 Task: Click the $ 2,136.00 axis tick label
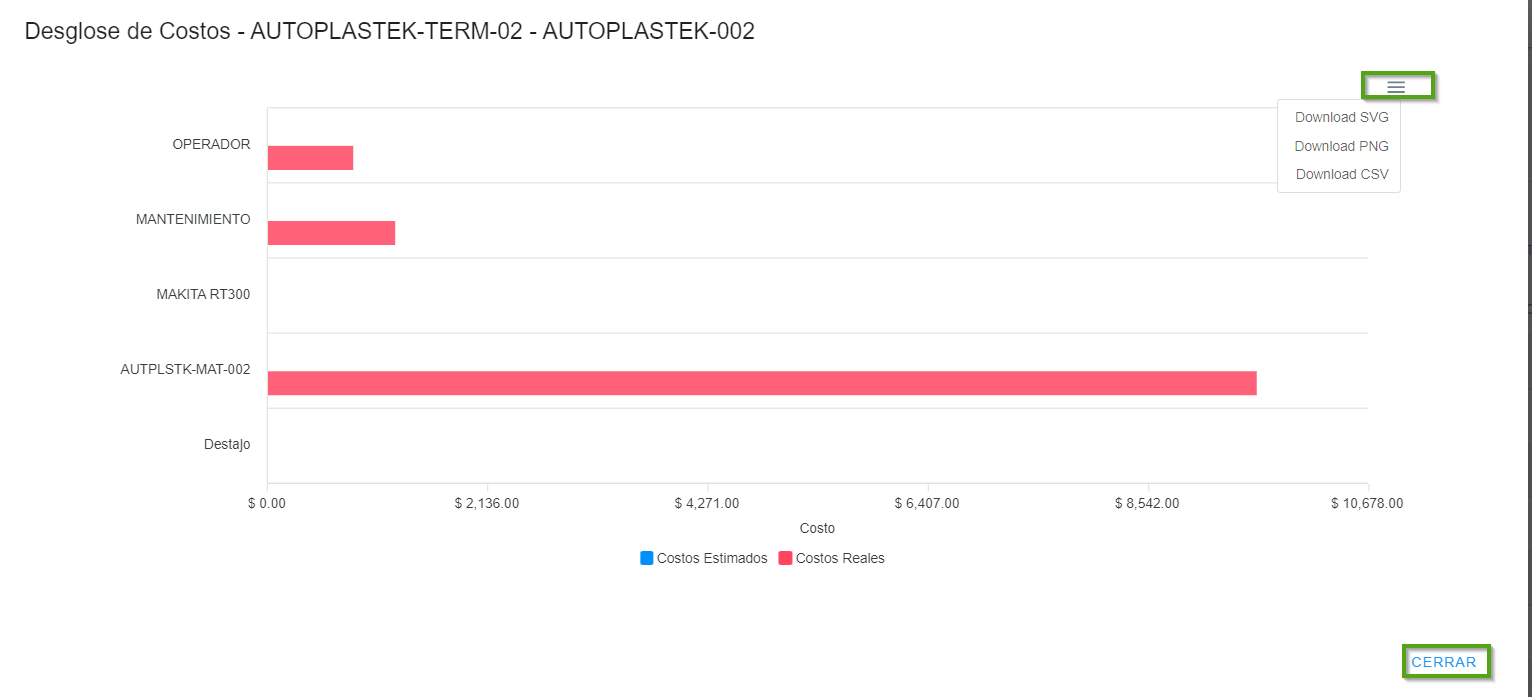487,503
